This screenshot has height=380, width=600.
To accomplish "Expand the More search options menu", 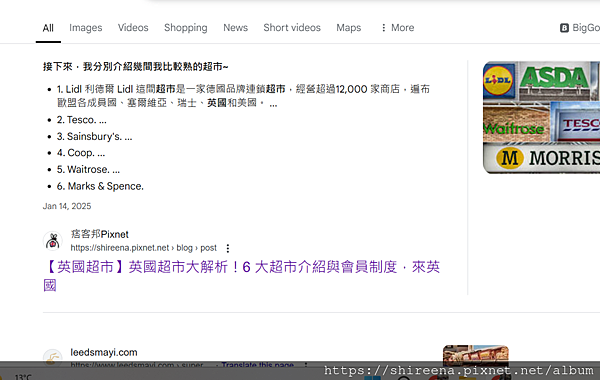I will pyautogui.click(x=398, y=28).
